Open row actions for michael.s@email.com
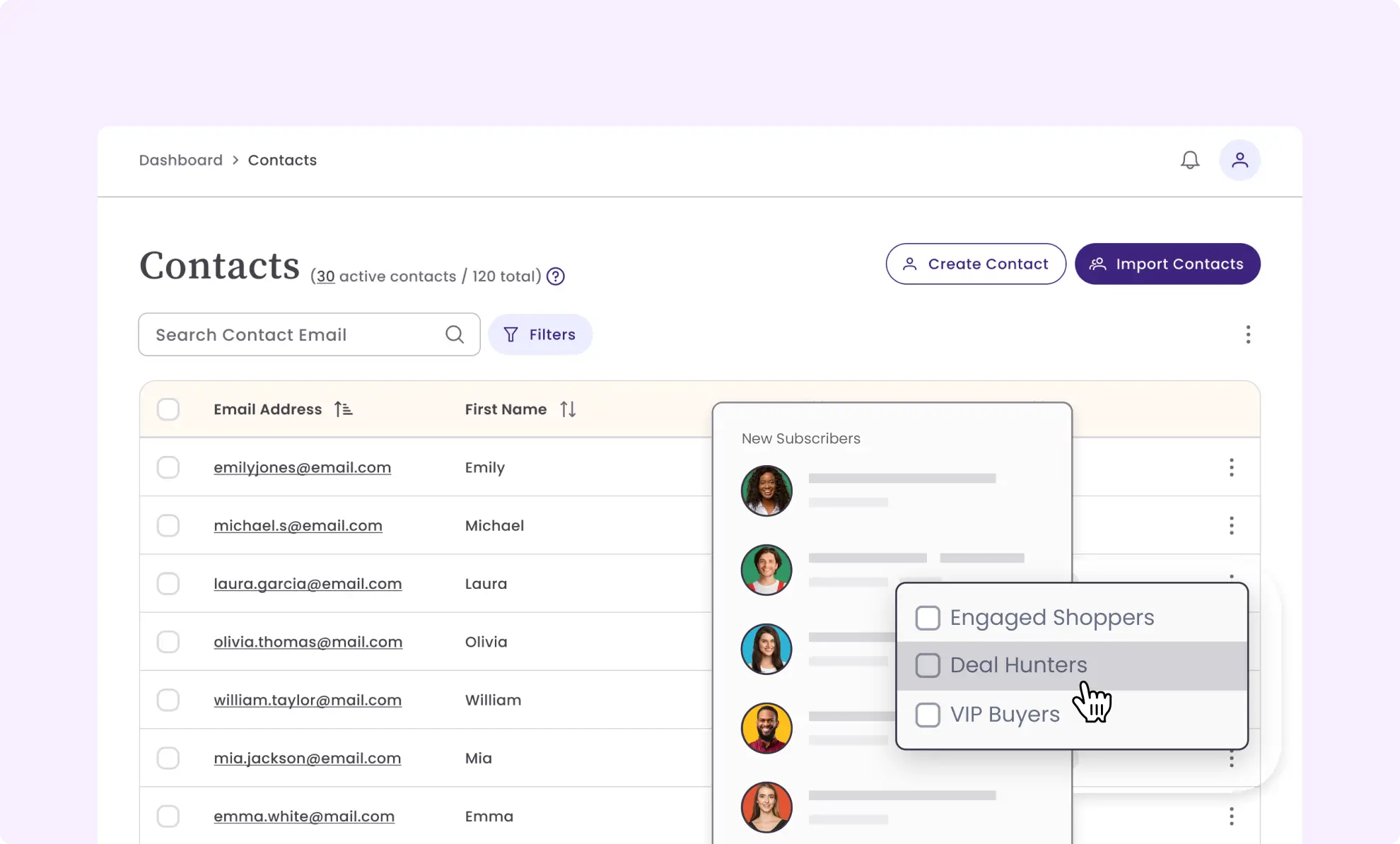1400x844 pixels. click(x=1231, y=525)
